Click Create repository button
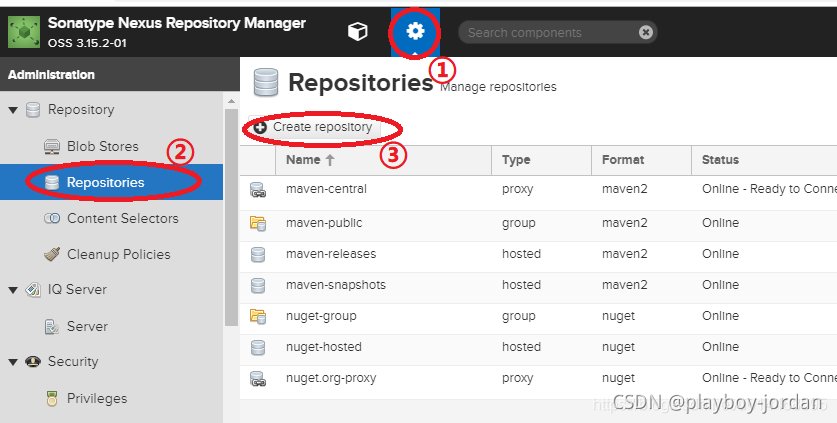 click(314, 127)
